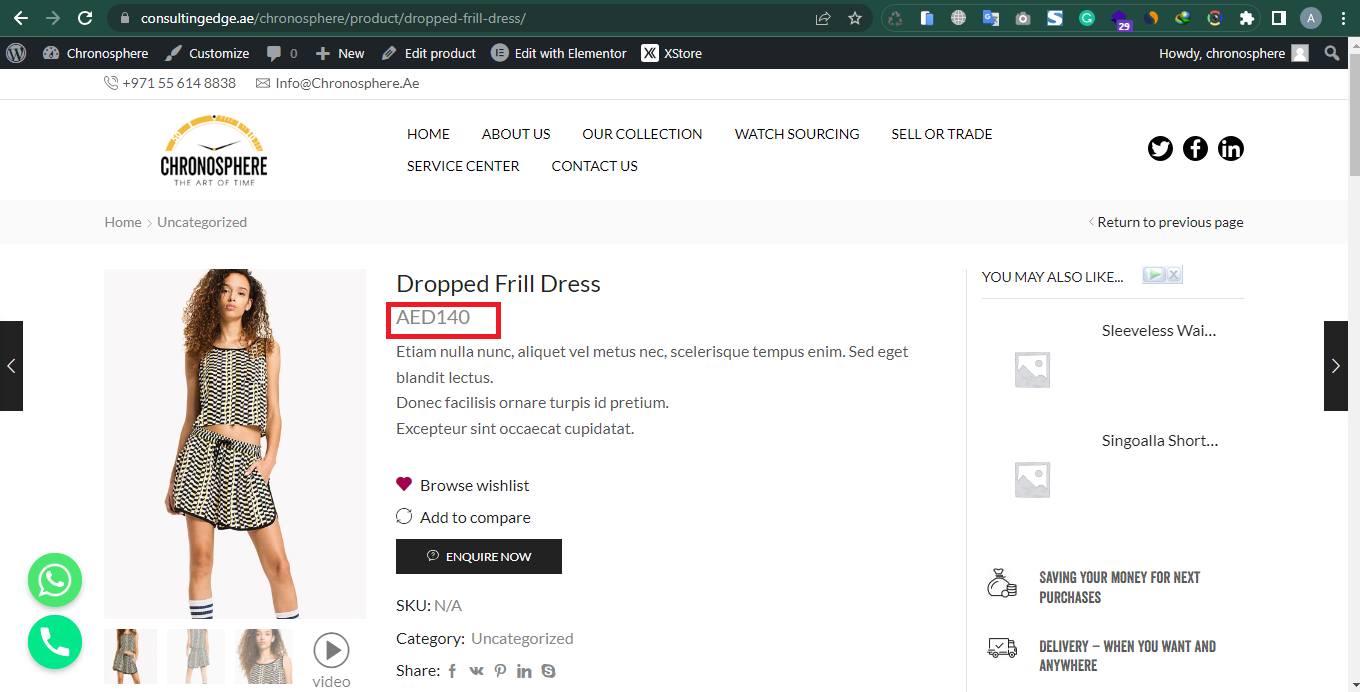Image resolution: width=1360 pixels, height=692 pixels.
Task: Play the product video
Action: tap(331, 651)
